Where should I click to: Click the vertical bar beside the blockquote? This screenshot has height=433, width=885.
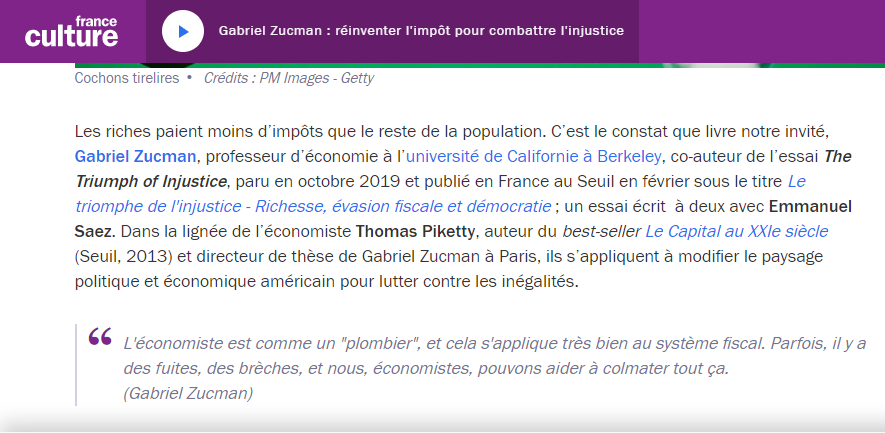tap(76, 365)
